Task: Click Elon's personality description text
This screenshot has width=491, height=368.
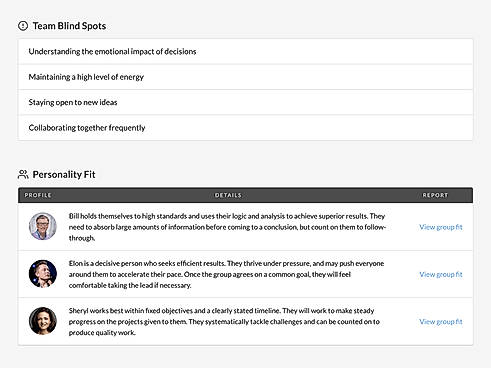Action: pos(226,274)
